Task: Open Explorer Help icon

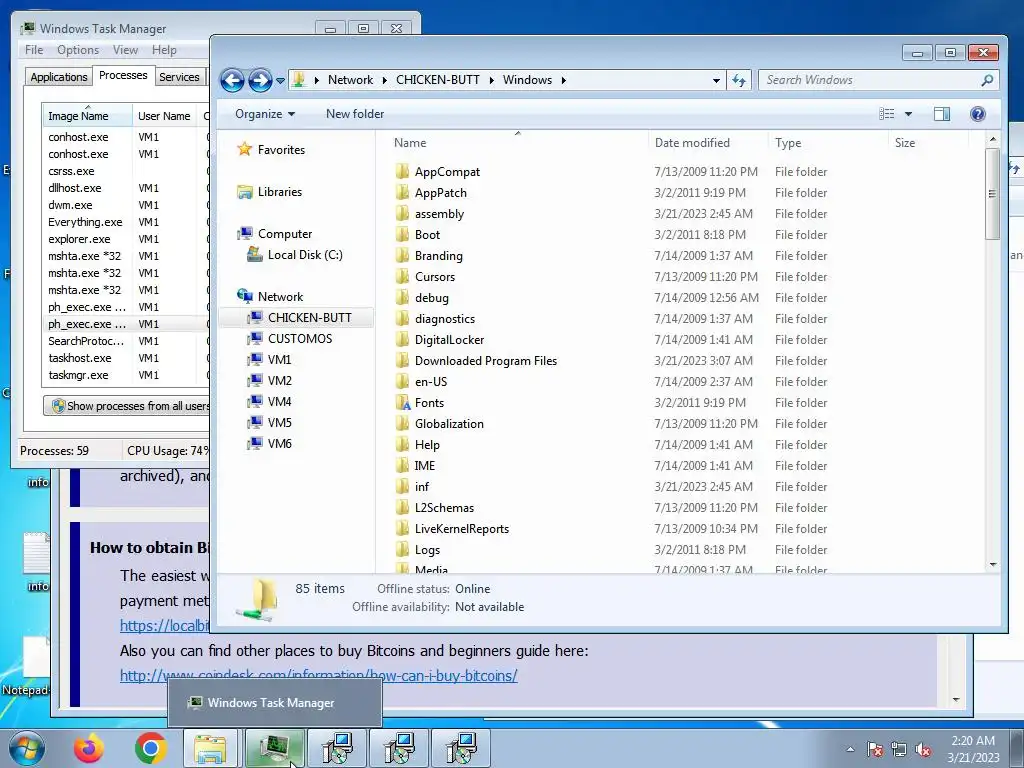Action: coord(978,114)
